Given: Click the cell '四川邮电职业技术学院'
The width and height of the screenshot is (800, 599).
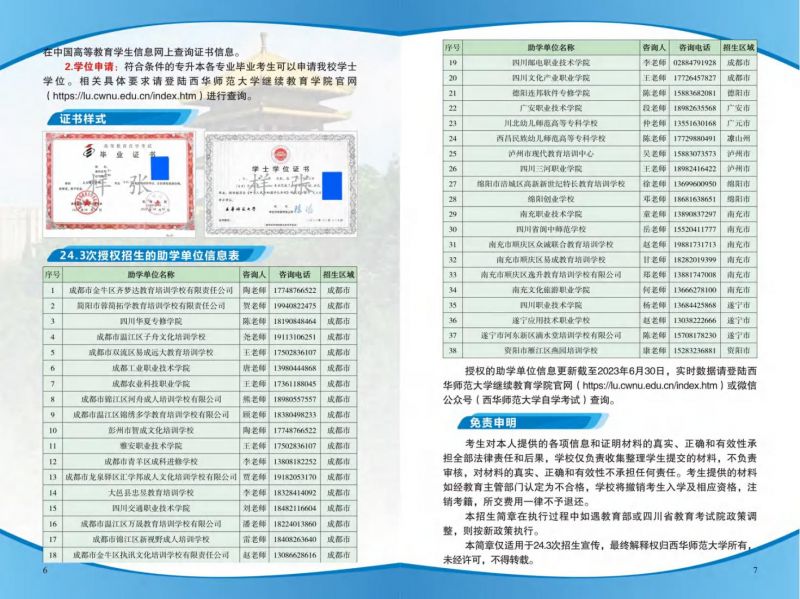Looking at the screenshot, I should pyautogui.click(x=551, y=63).
